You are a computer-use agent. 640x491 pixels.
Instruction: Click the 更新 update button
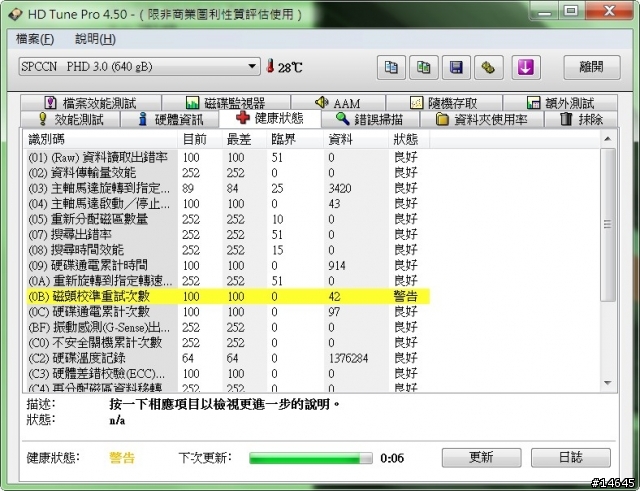[482, 458]
